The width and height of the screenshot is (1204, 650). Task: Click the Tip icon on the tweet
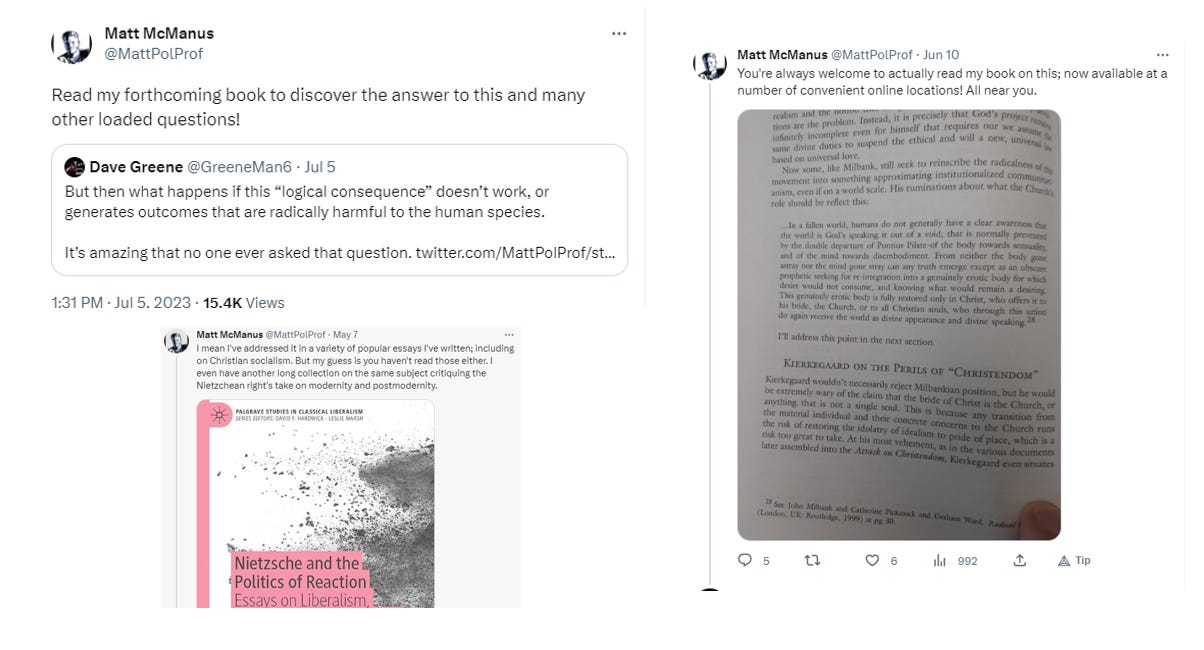[1074, 561]
